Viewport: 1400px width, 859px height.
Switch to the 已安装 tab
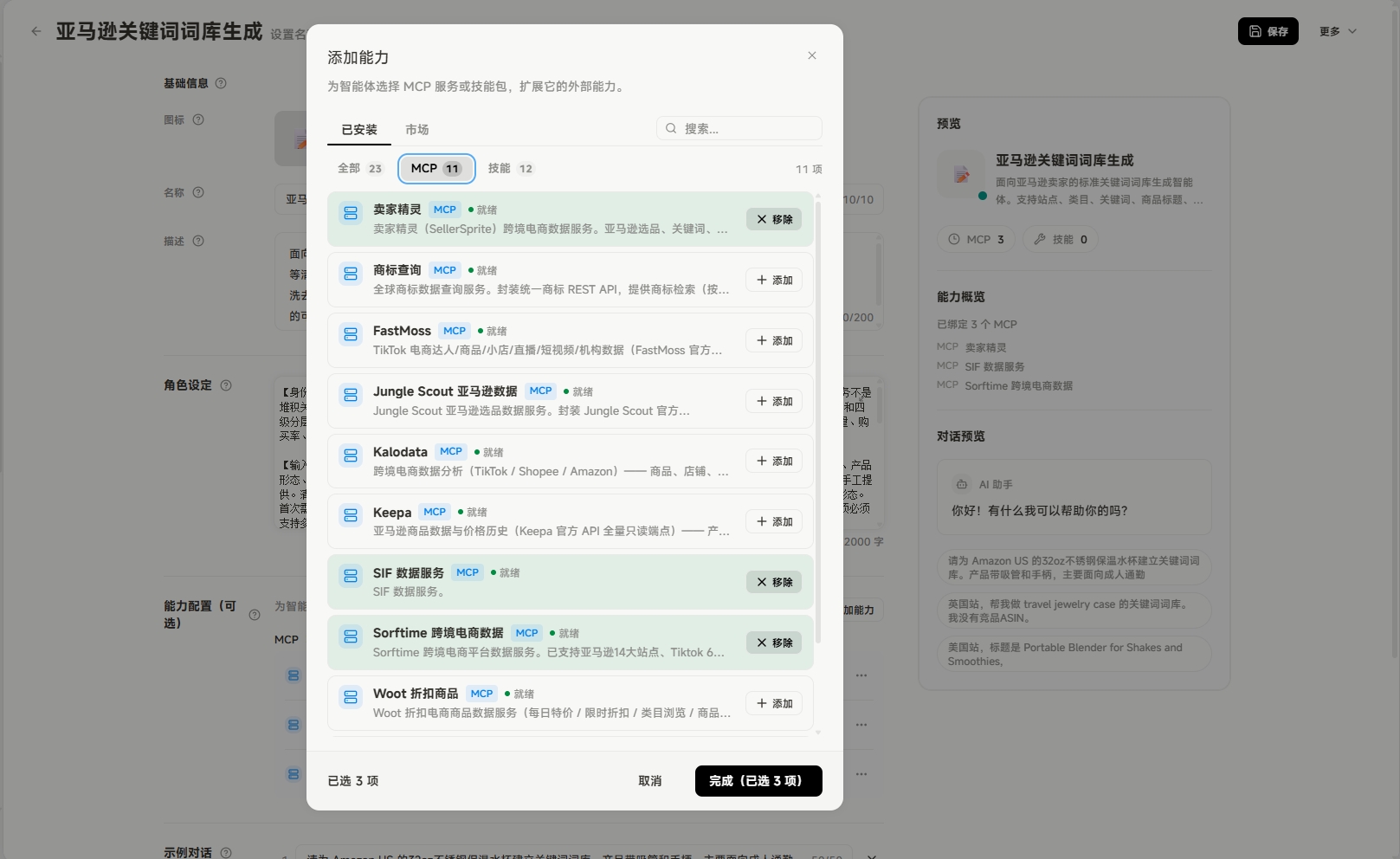[359, 130]
